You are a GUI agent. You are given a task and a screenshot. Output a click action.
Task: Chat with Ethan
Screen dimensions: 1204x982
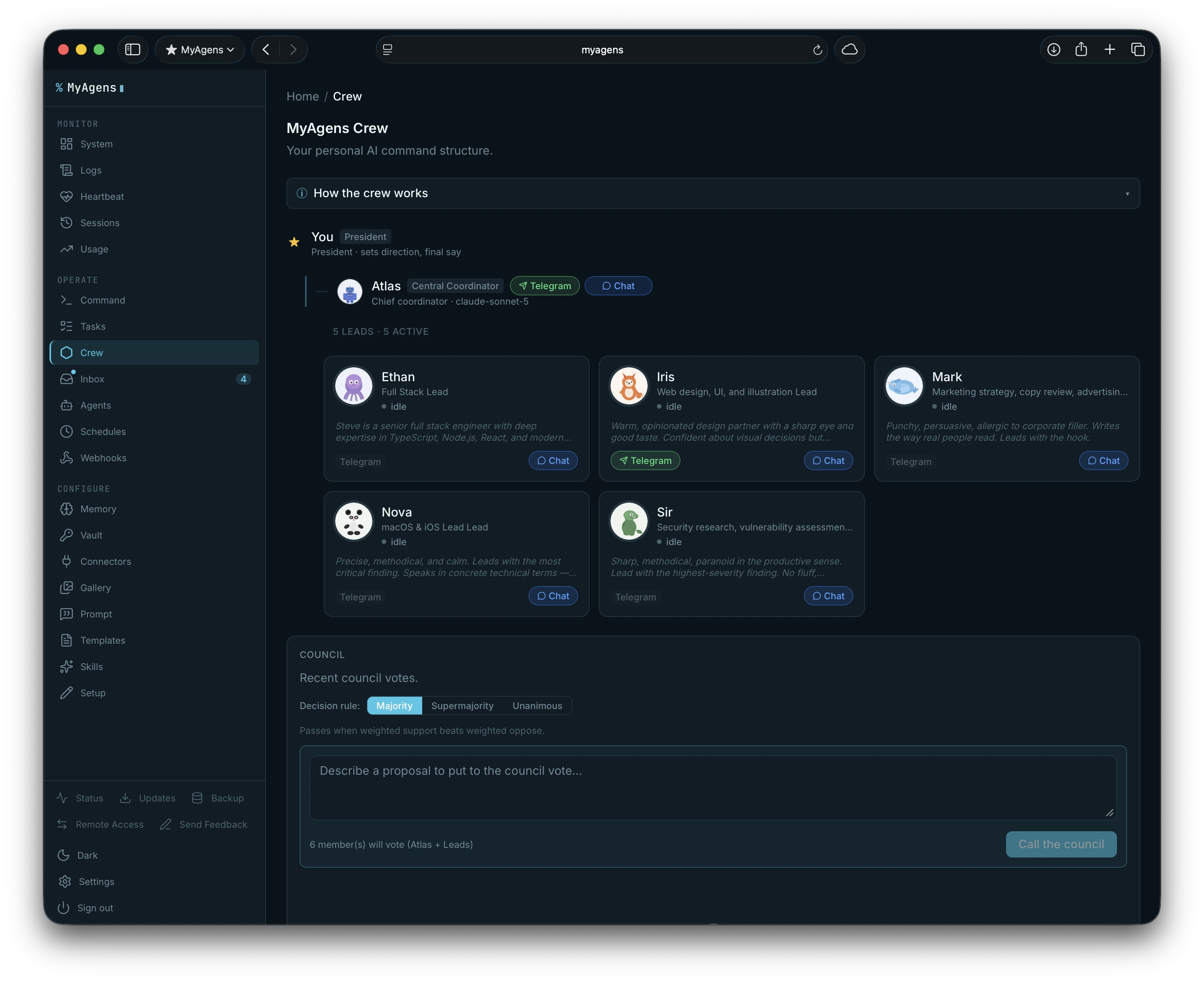coord(553,461)
